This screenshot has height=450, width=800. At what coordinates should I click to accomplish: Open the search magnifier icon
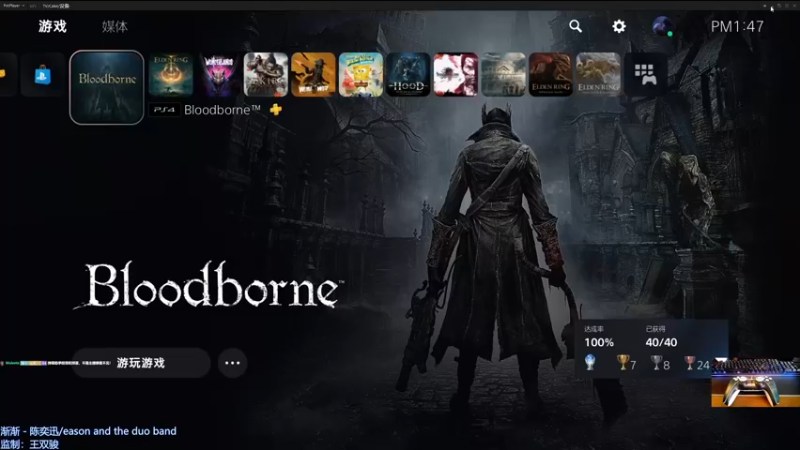(x=576, y=26)
